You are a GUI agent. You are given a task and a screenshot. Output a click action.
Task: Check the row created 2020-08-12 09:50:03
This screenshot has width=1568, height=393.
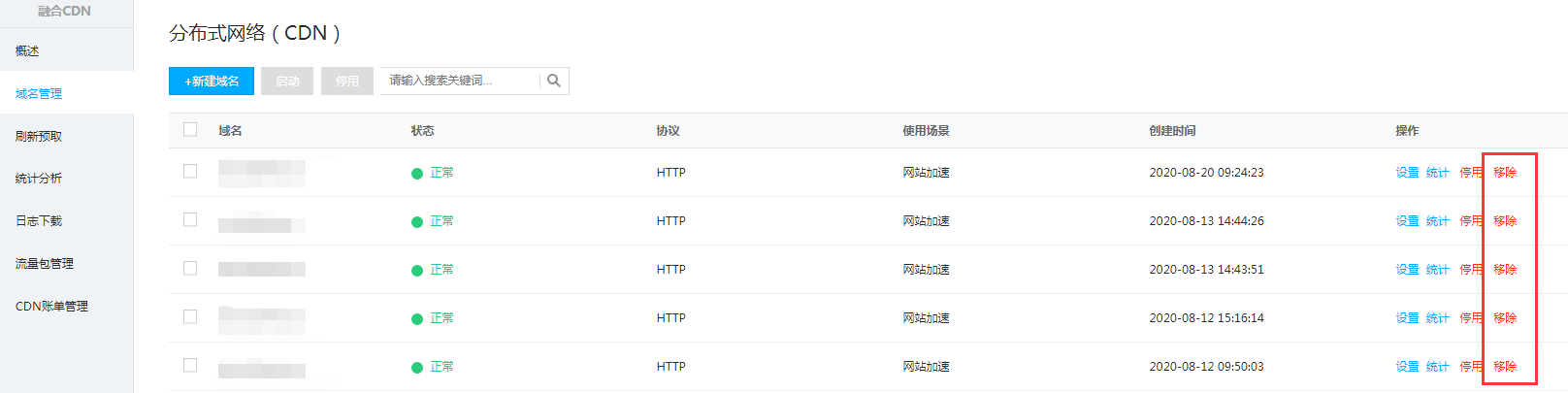pos(190,365)
